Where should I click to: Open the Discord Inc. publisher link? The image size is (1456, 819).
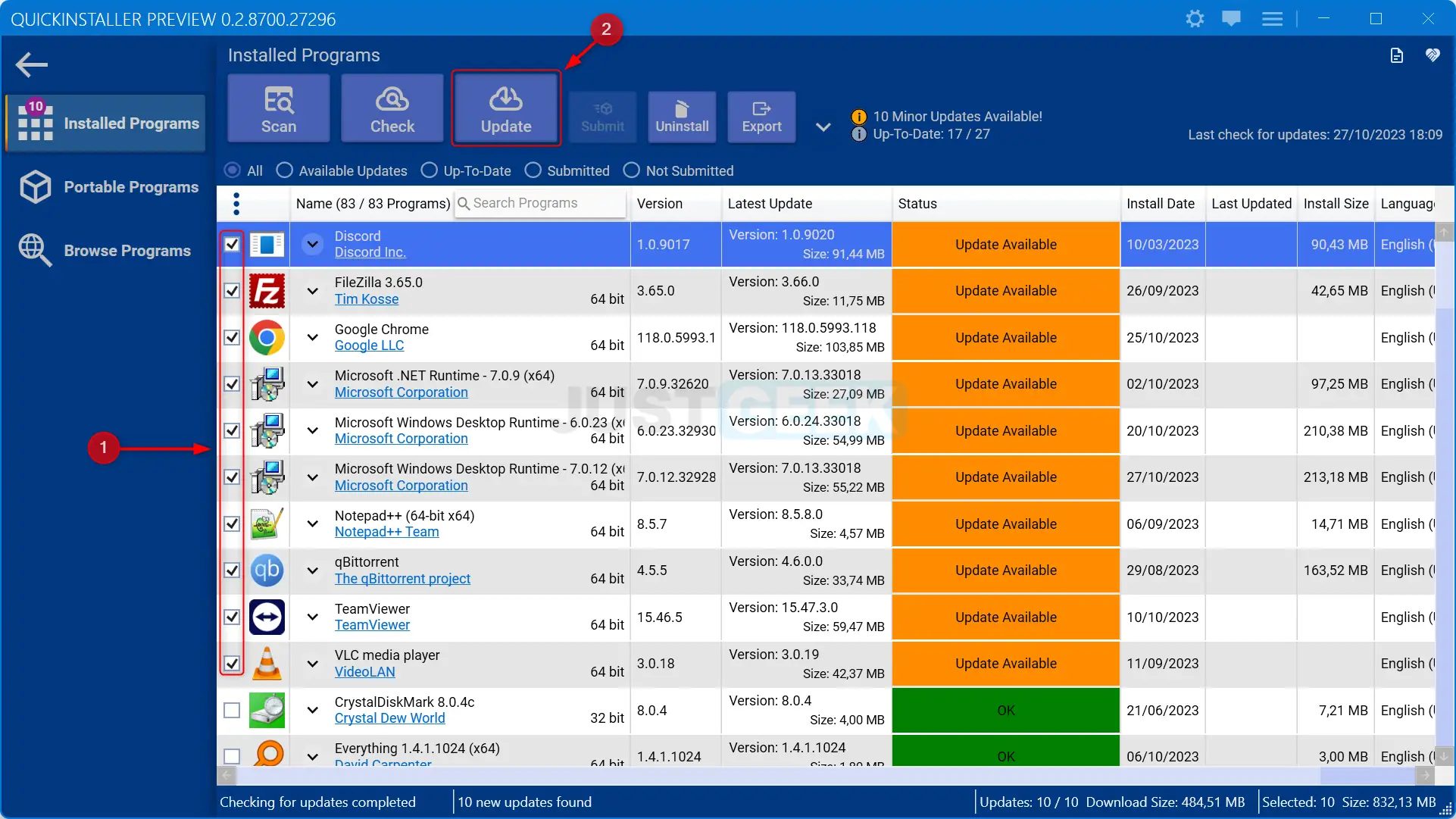(x=370, y=252)
